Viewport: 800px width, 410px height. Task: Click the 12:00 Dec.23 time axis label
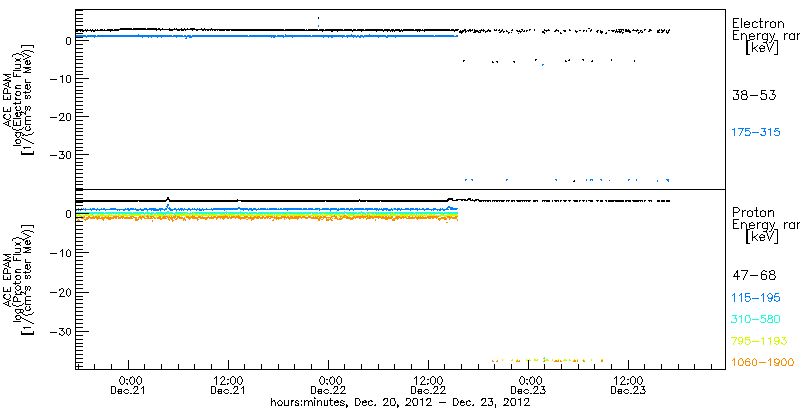[629, 386]
